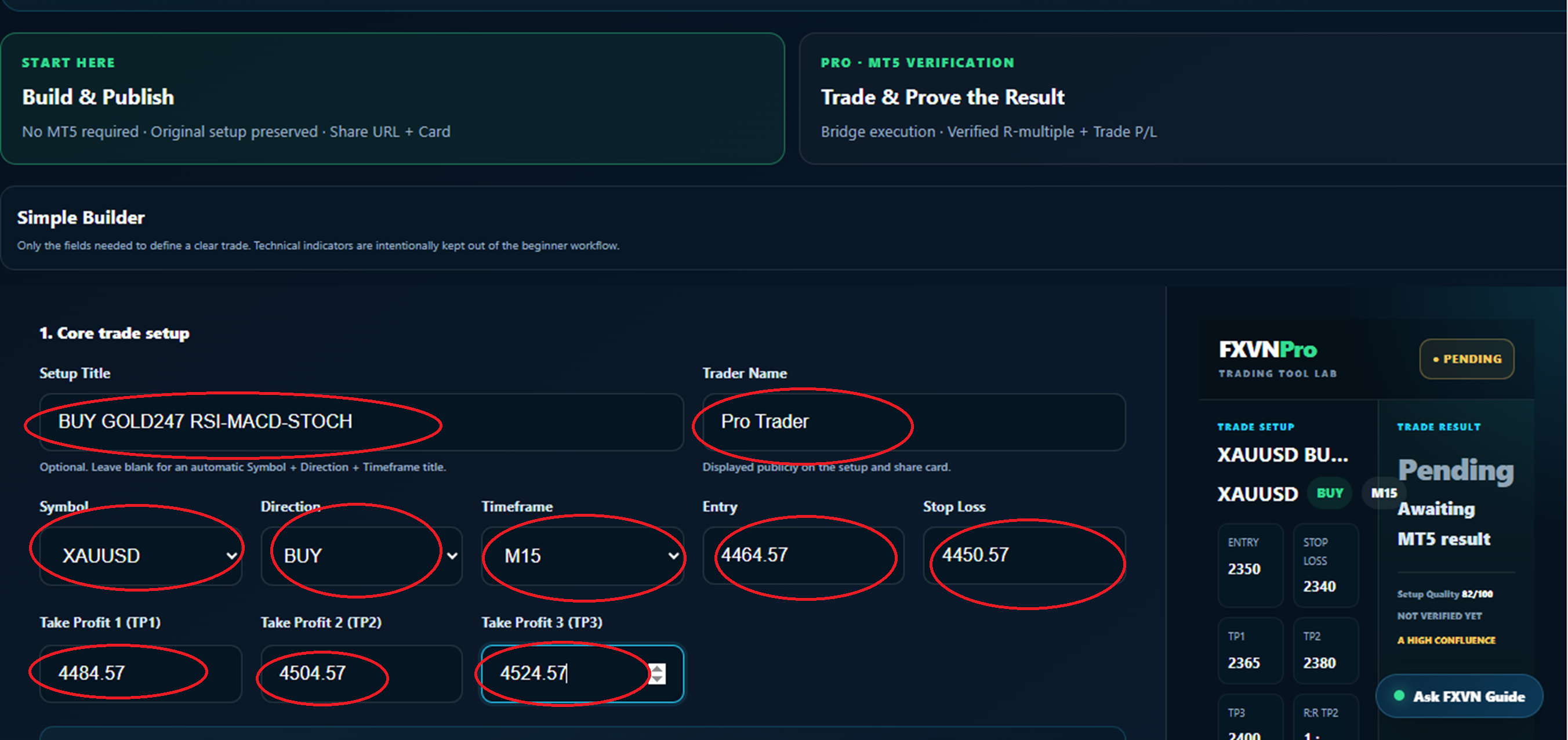Screen dimensions: 1568x740
Task: Click the Ask FXVN Guide button
Action: (1459, 695)
